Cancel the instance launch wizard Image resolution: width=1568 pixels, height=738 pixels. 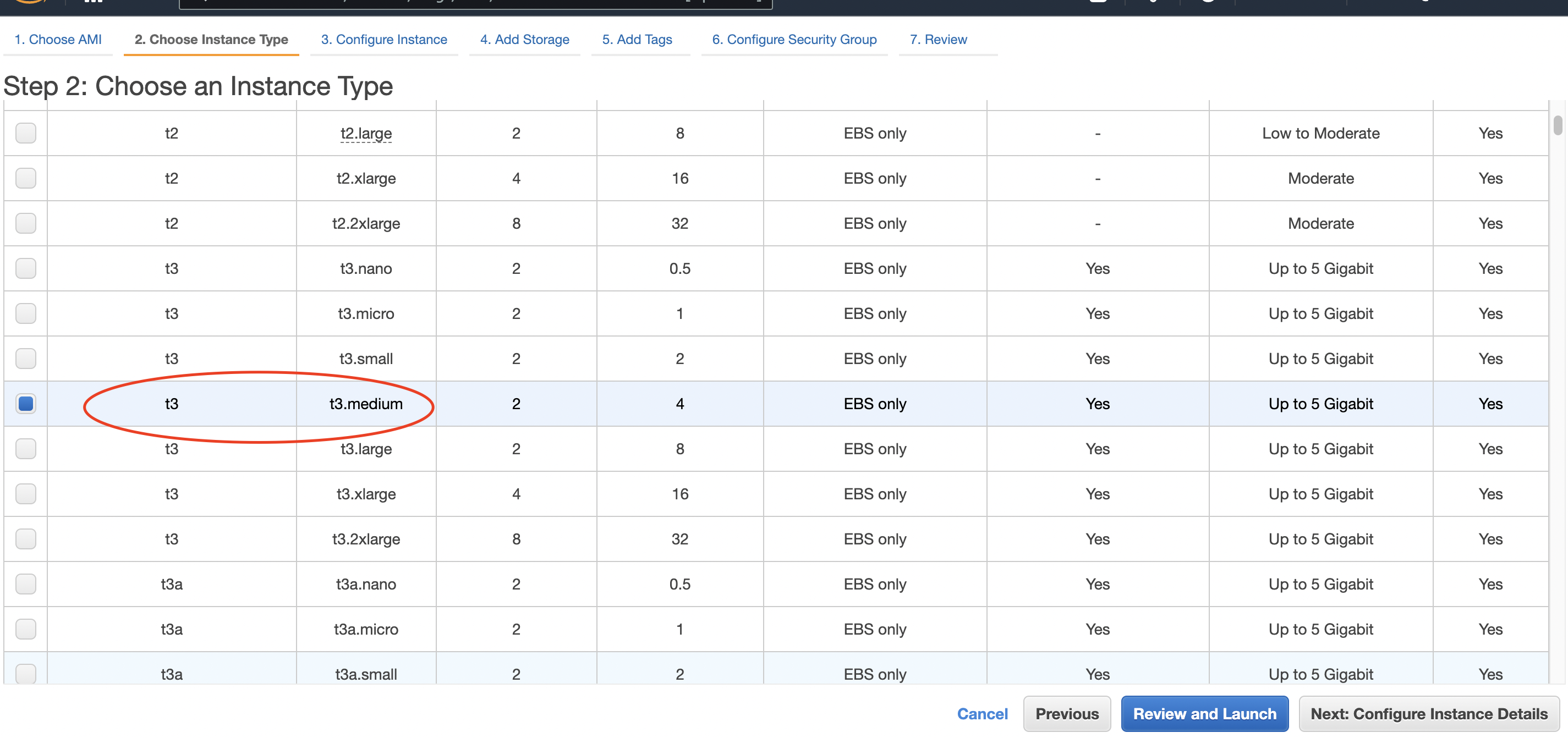pyautogui.click(x=982, y=713)
